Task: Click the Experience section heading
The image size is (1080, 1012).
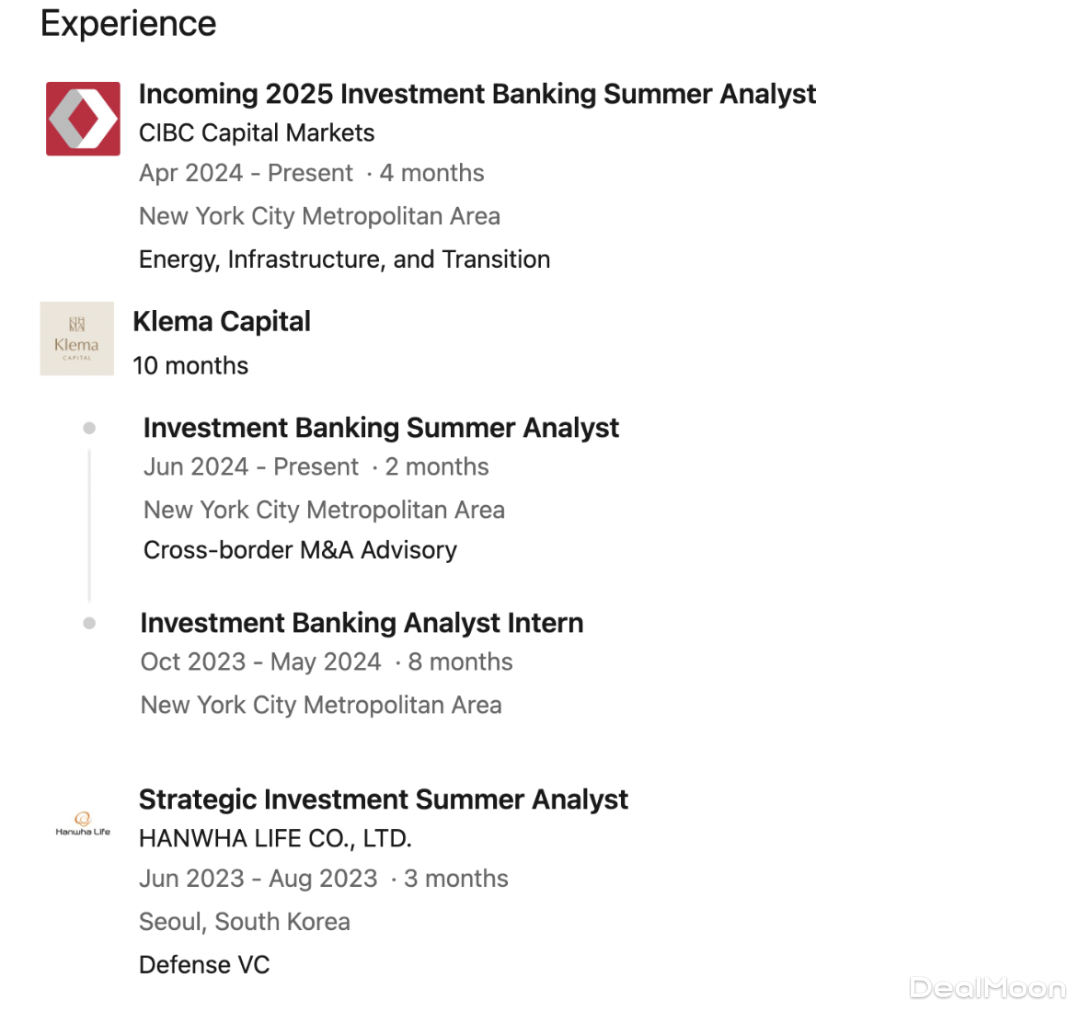Action: click(x=128, y=24)
